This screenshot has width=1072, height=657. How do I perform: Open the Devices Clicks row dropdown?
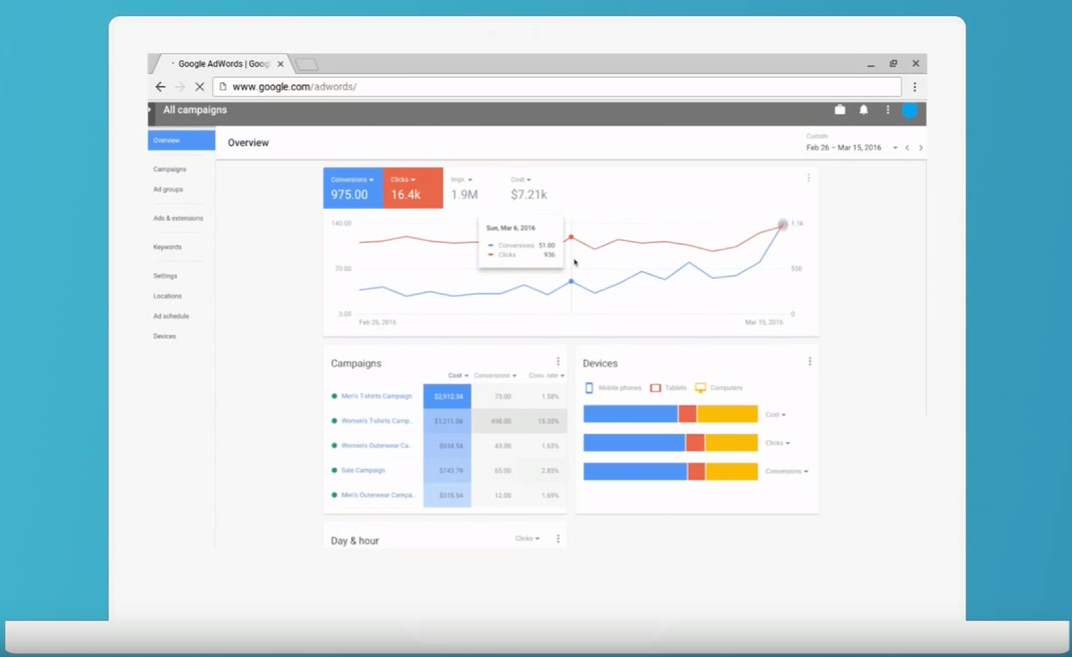point(777,443)
